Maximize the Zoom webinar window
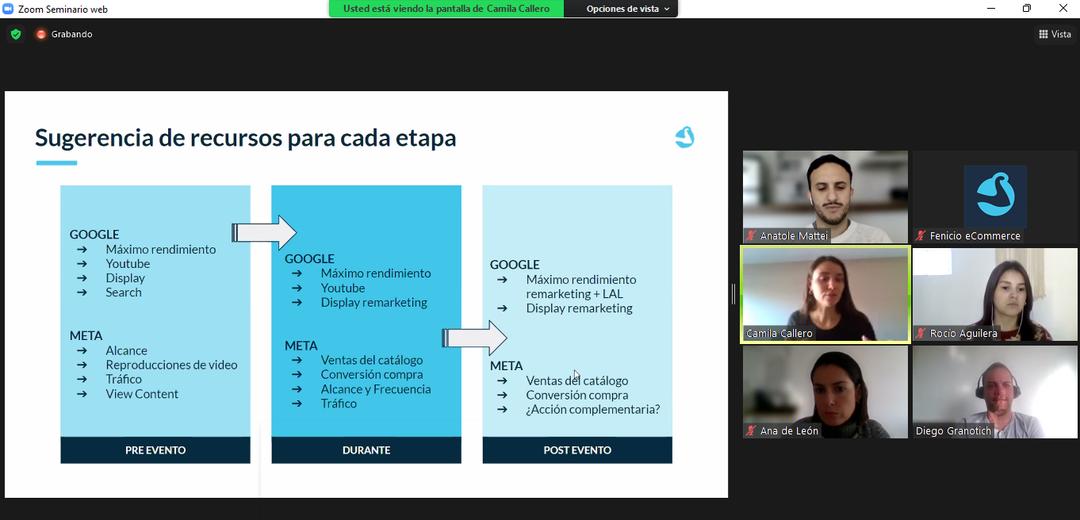This screenshot has height=520, width=1080. tap(1026, 9)
